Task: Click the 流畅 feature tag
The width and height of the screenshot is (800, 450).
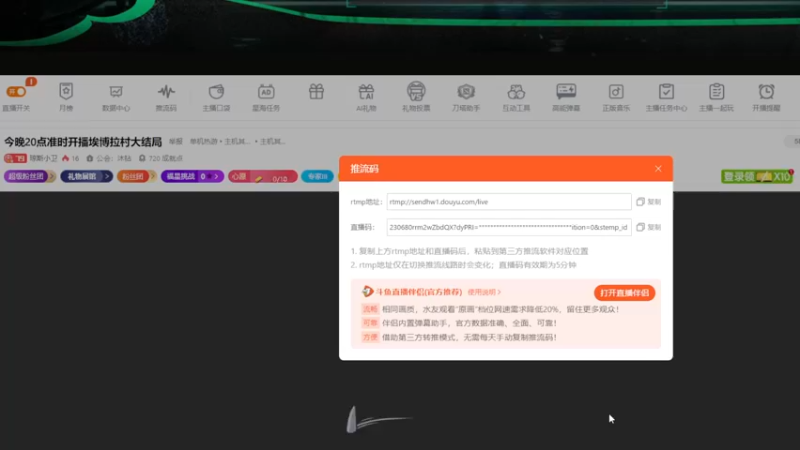Action: click(x=370, y=309)
